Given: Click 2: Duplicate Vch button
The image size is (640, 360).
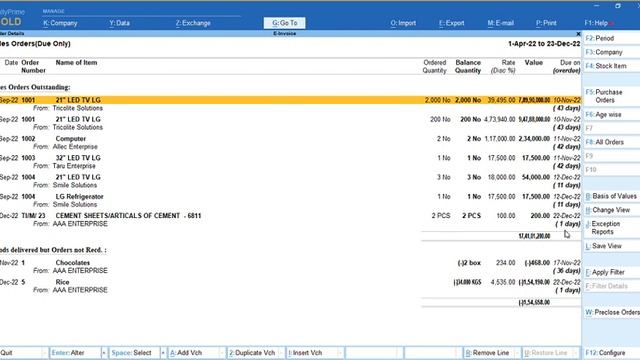Looking at the screenshot, I should [252, 353].
